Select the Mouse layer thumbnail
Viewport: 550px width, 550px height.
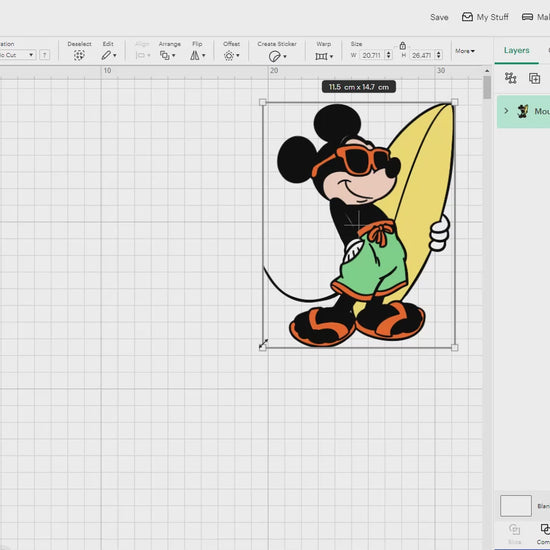[x=523, y=111]
